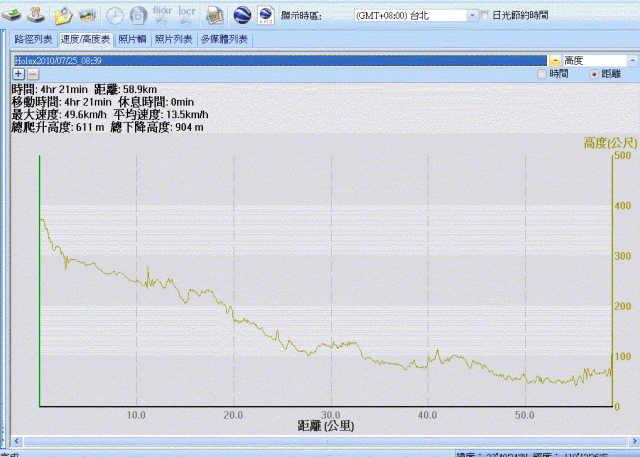Click the 距離: 58.9km text

click(125, 89)
